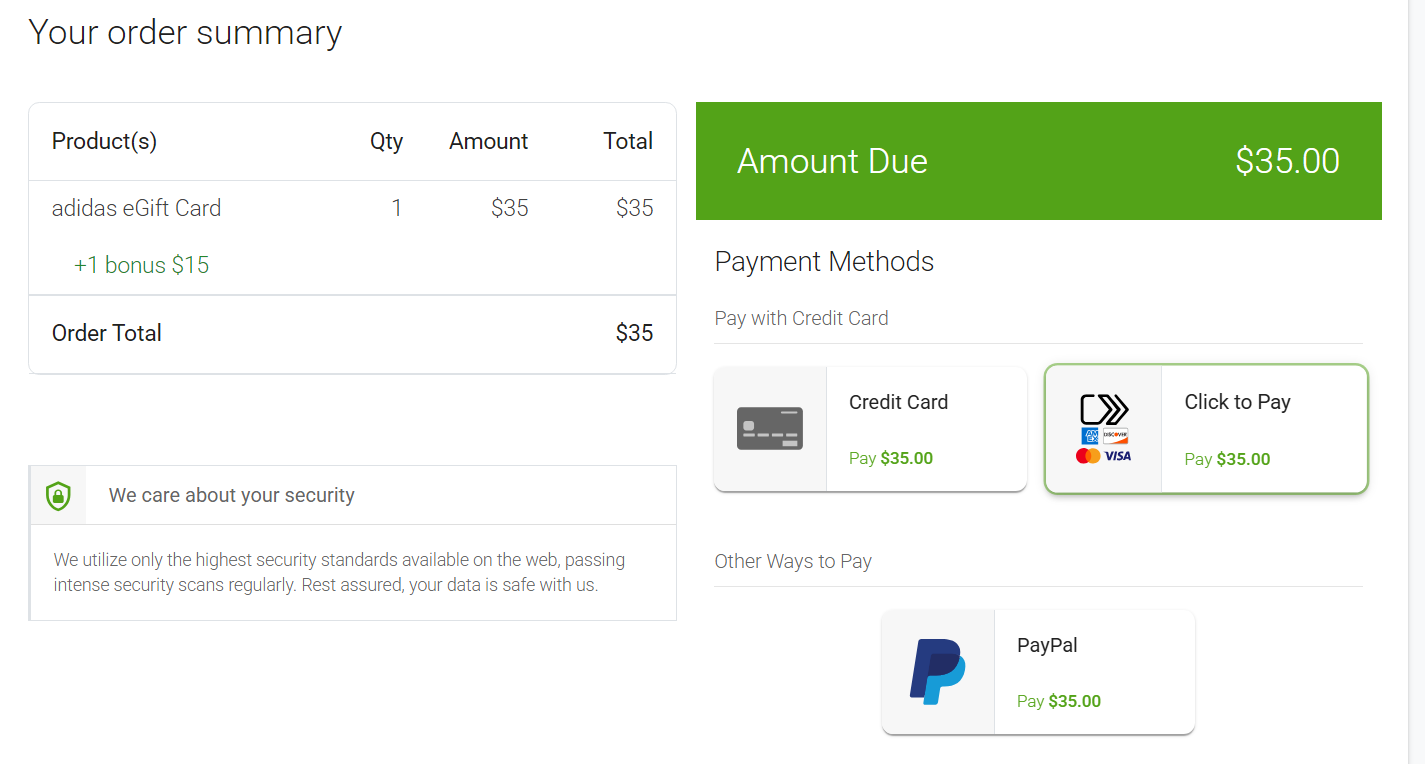The image size is (1425, 764).
Task: Click the adidas eGift Card product name
Action: (136, 208)
